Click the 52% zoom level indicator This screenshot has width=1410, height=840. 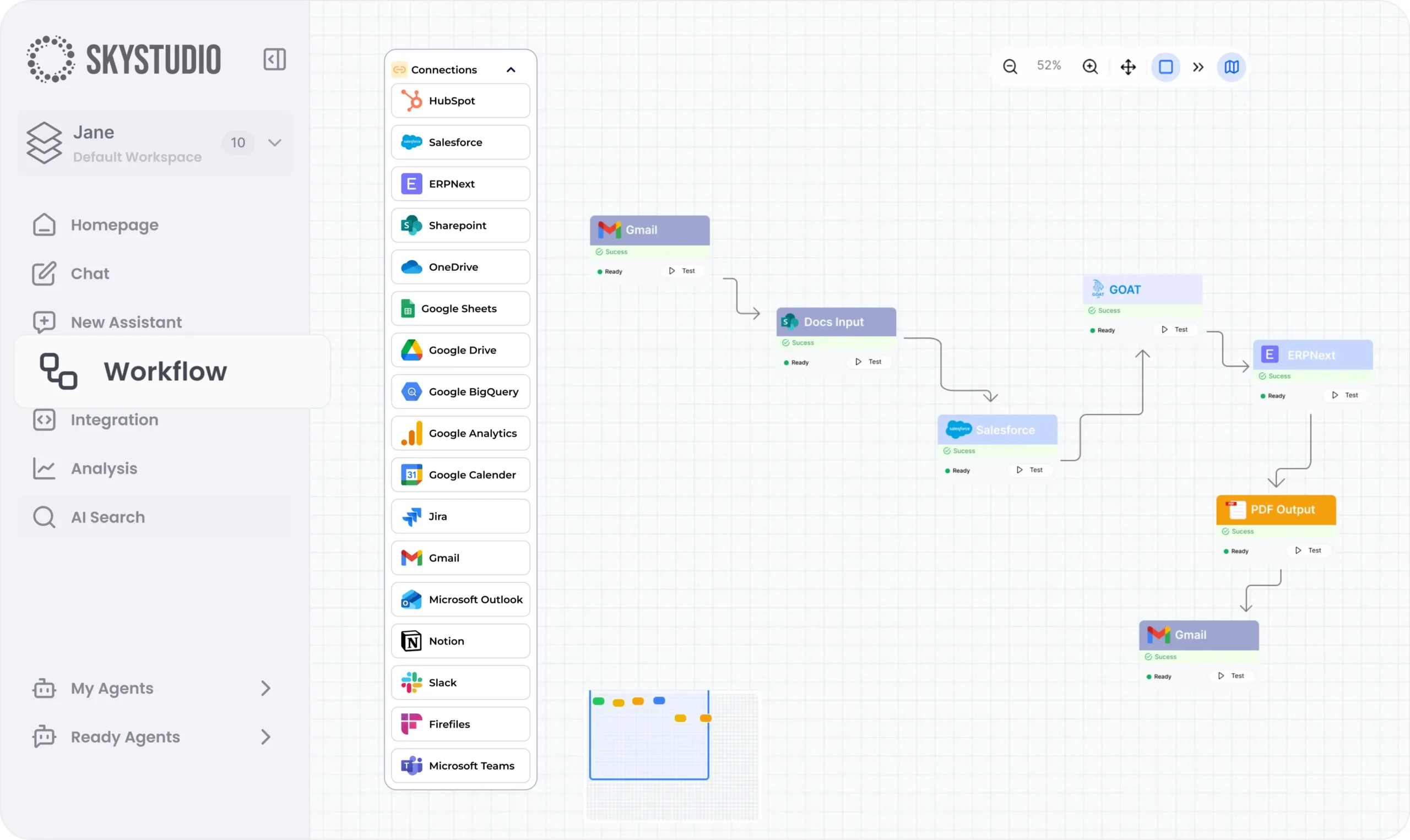coord(1049,65)
